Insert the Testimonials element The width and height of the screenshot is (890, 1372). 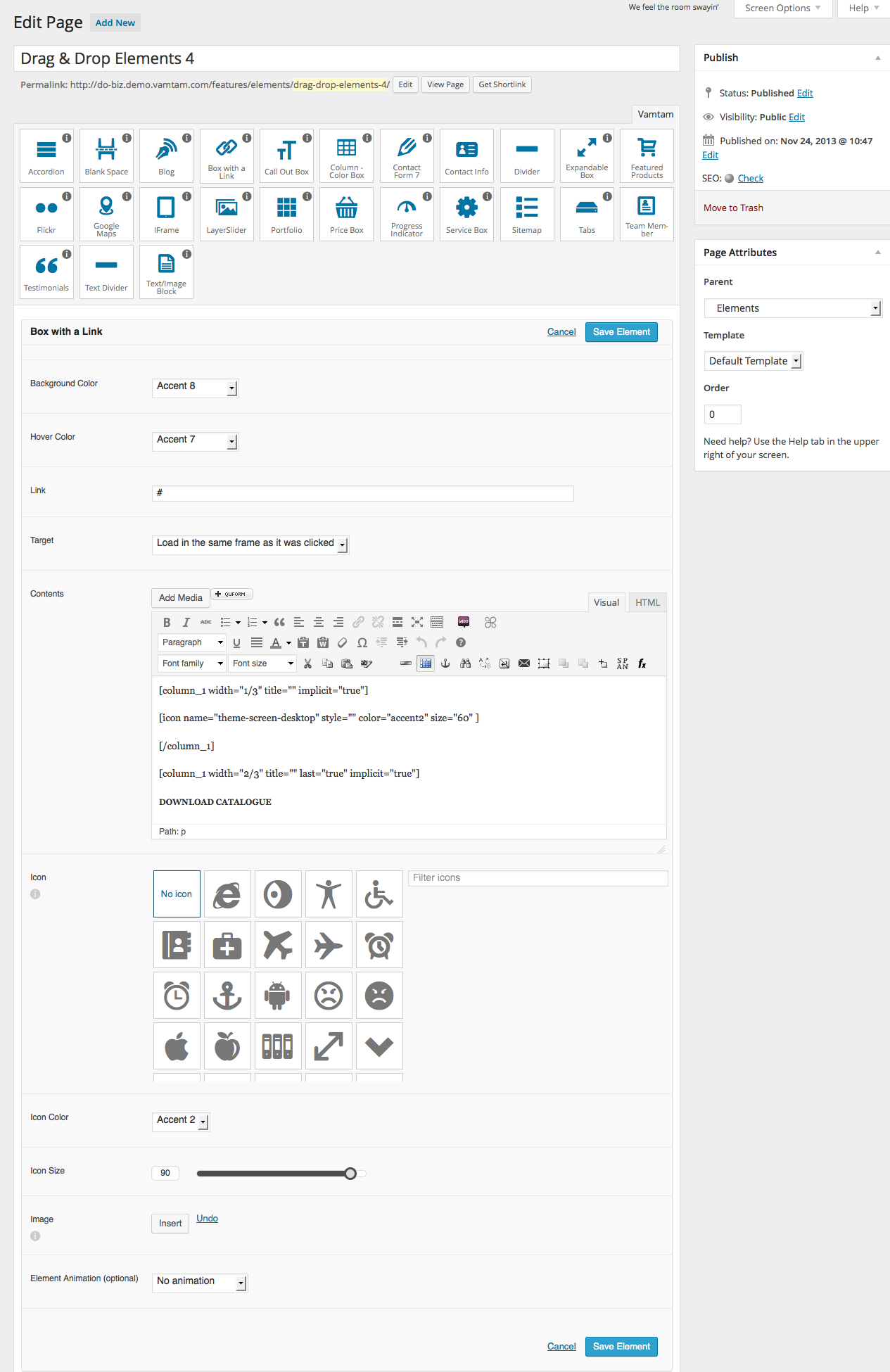click(x=46, y=272)
